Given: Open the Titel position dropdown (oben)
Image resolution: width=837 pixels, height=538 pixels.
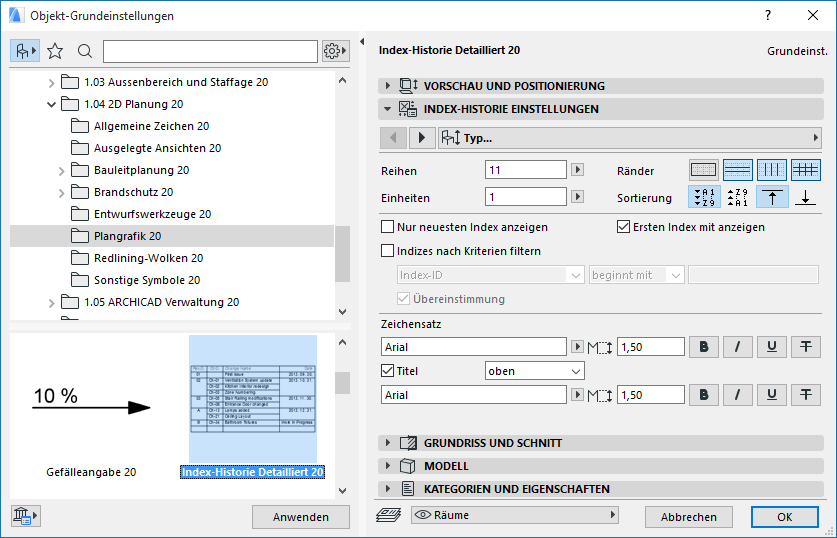Looking at the screenshot, I should [x=534, y=371].
